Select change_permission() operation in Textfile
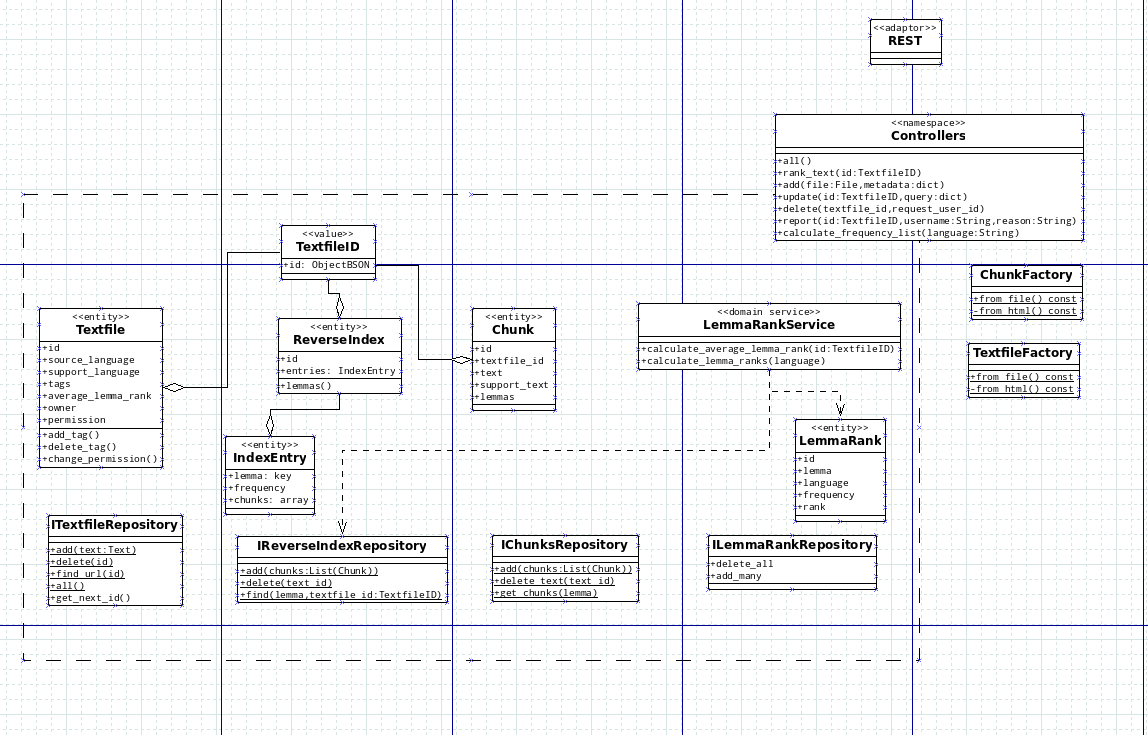The height and width of the screenshot is (735, 1148). tap(100, 459)
